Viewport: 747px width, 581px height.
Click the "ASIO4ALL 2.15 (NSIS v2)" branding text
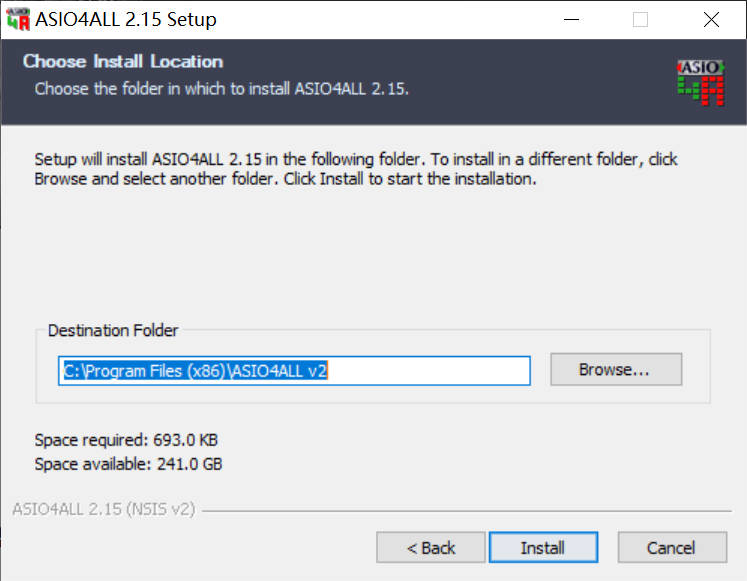(104, 510)
